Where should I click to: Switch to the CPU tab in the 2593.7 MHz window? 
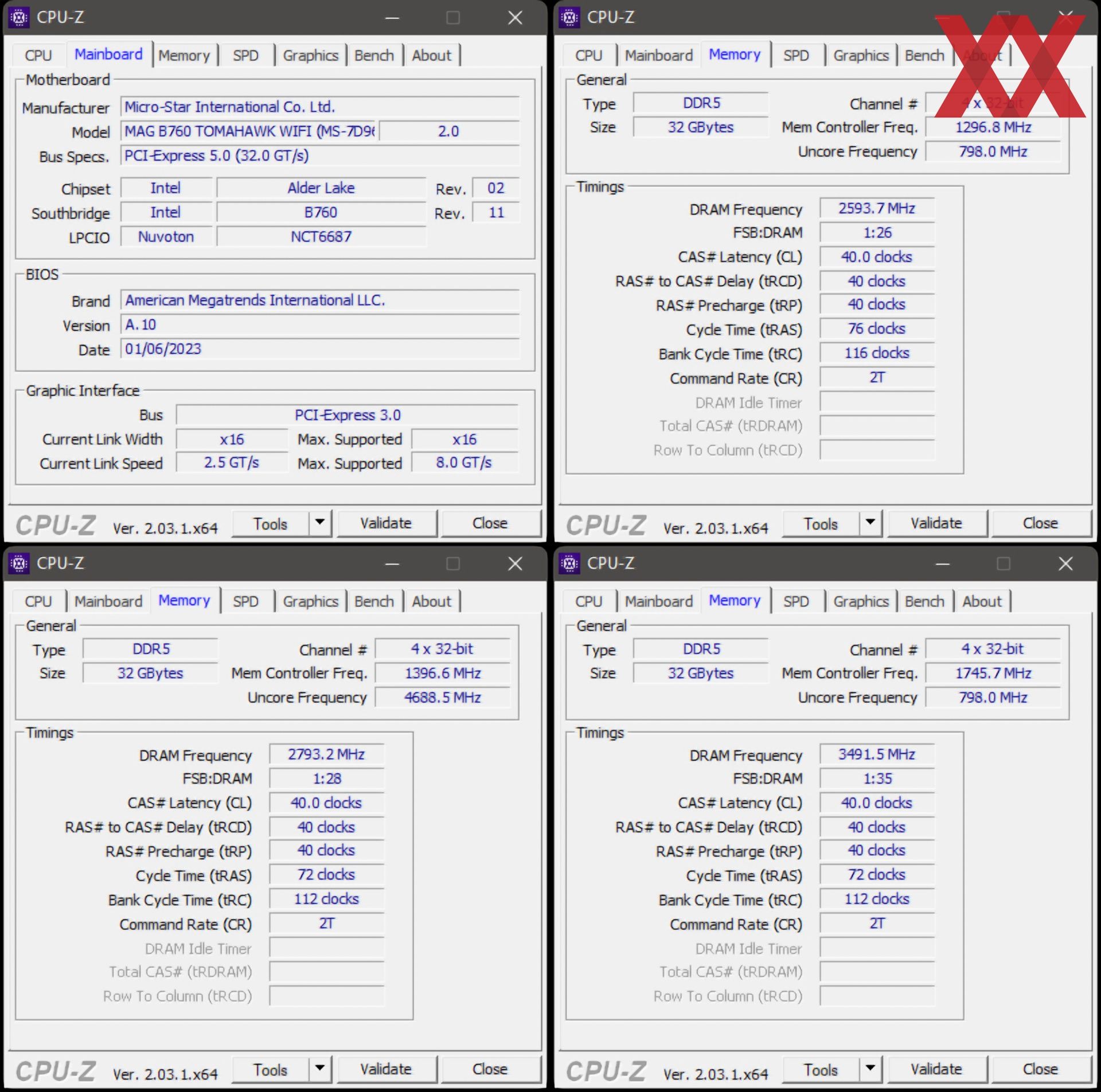(x=589, y=56)
